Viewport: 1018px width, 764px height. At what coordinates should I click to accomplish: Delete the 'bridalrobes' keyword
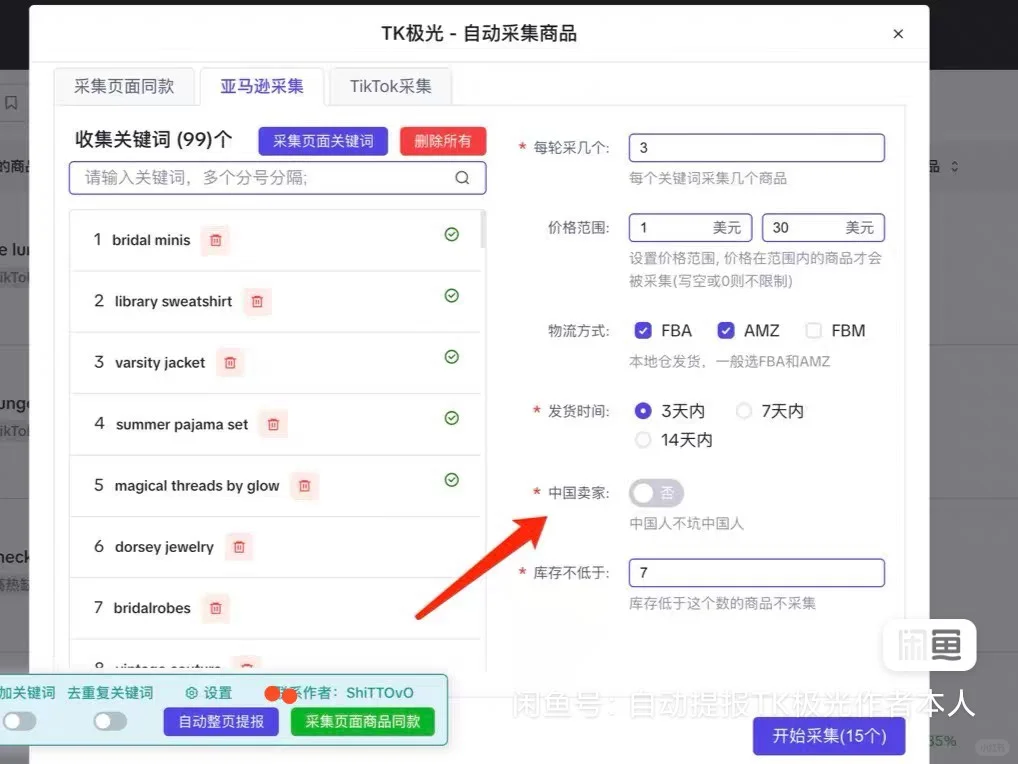click(216, 608)
